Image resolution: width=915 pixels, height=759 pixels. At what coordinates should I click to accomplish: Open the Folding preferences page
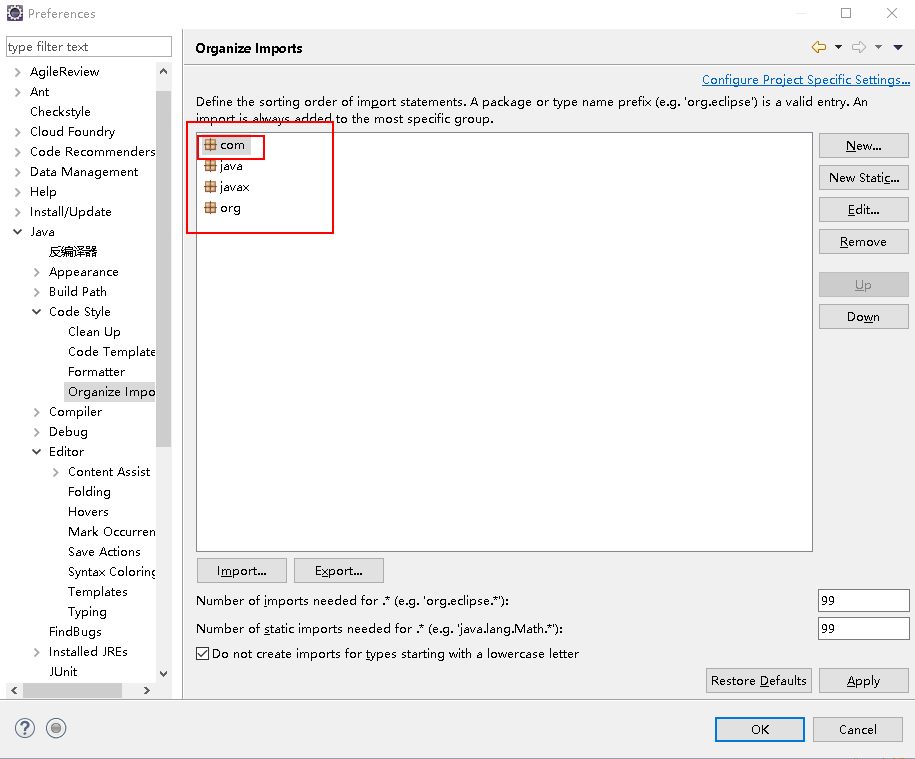coord(89,492)
